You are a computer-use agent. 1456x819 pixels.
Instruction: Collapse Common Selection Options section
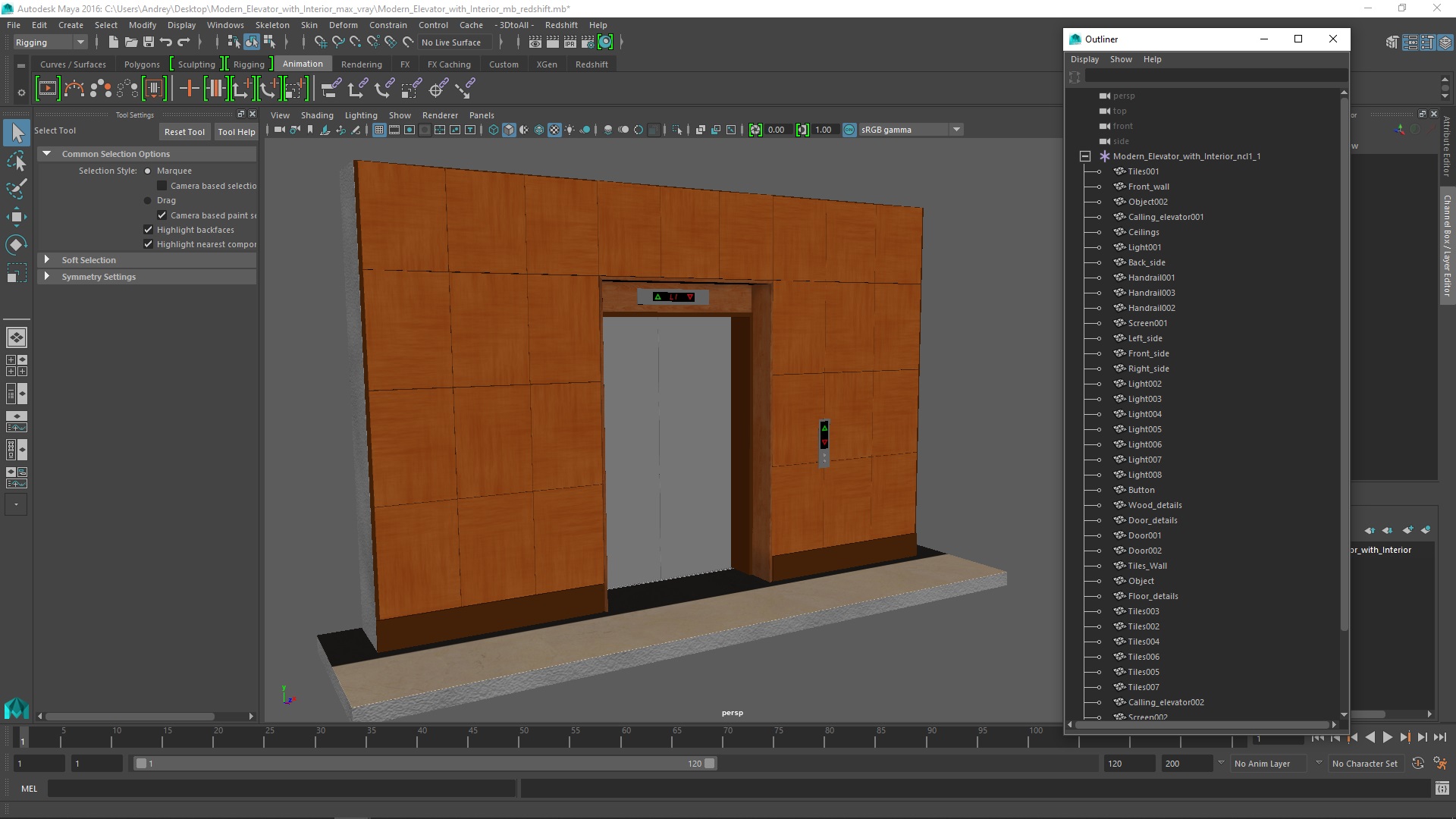click(x=47, y=154)
